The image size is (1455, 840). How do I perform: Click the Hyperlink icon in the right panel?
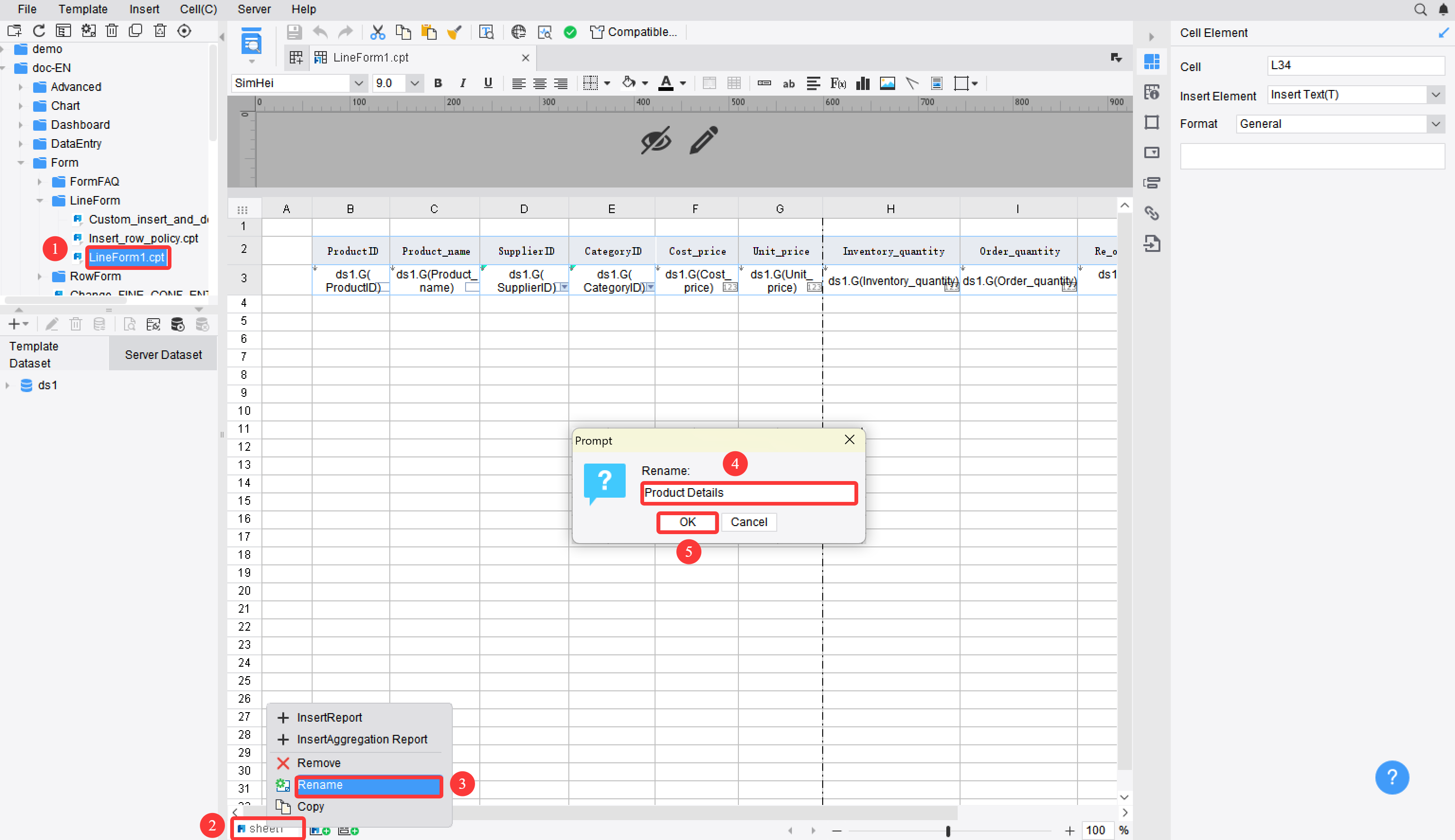coord(1152,213)
